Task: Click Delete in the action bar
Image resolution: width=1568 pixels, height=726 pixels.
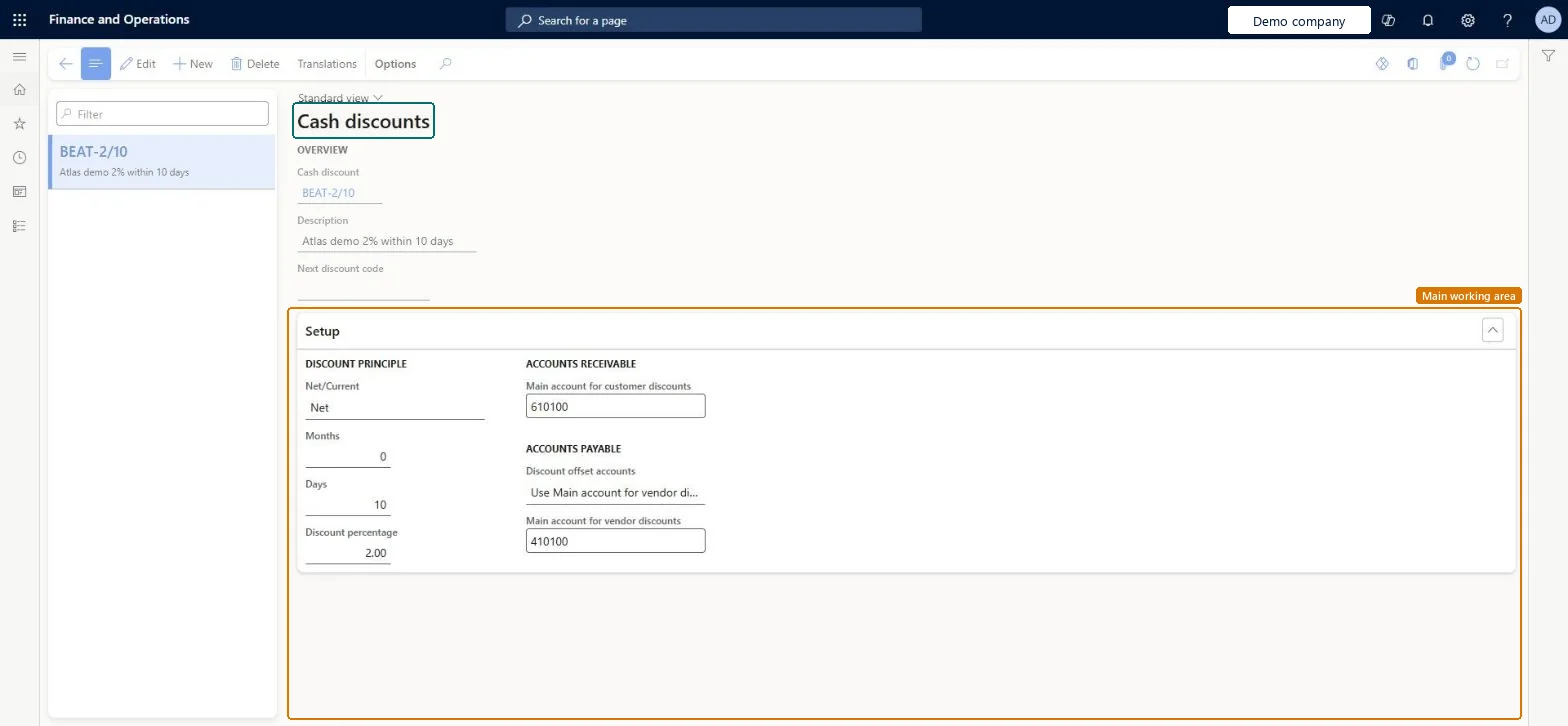Action: tap(255, 64)
